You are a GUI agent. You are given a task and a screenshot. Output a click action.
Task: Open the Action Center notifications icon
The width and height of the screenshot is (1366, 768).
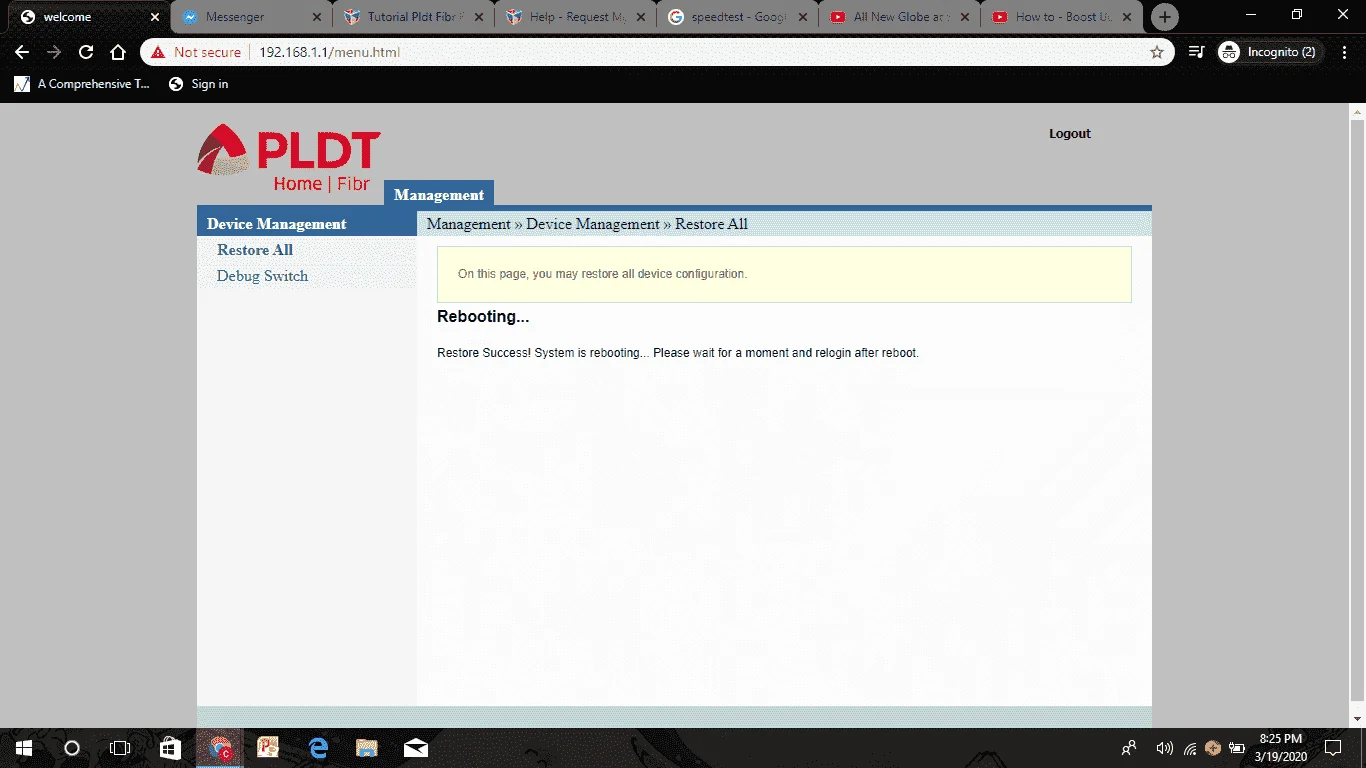[1333, 747]
